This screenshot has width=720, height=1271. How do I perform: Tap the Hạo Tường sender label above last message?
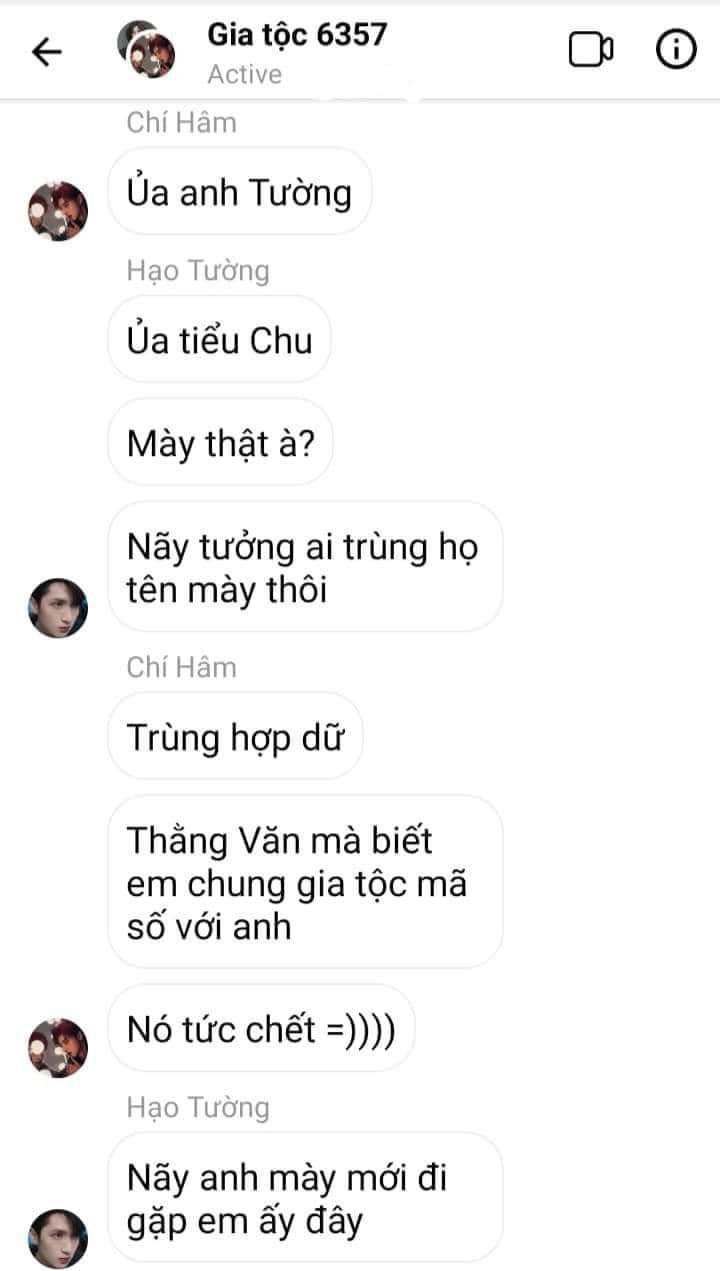(x=198, y=1107)
